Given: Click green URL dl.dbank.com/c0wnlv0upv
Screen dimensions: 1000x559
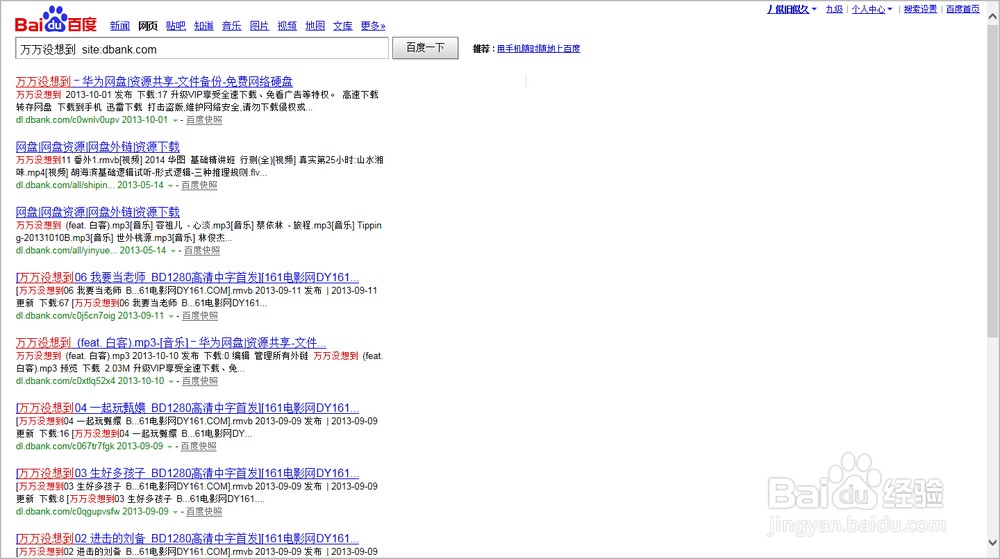Looking at the screenshot, I should 68,120.
